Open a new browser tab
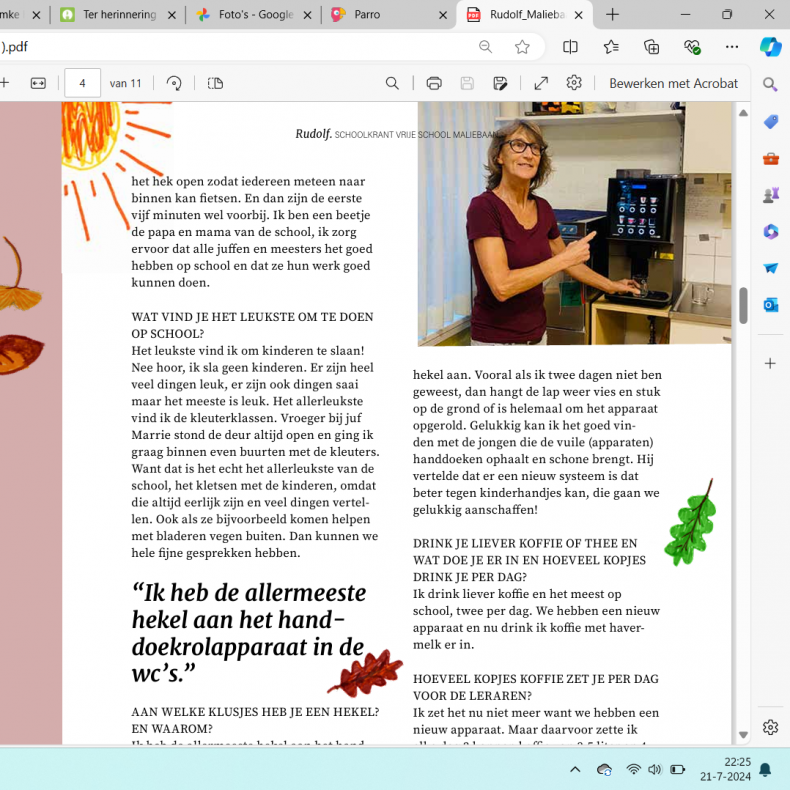The image size is (790, 790). [612, 15]
